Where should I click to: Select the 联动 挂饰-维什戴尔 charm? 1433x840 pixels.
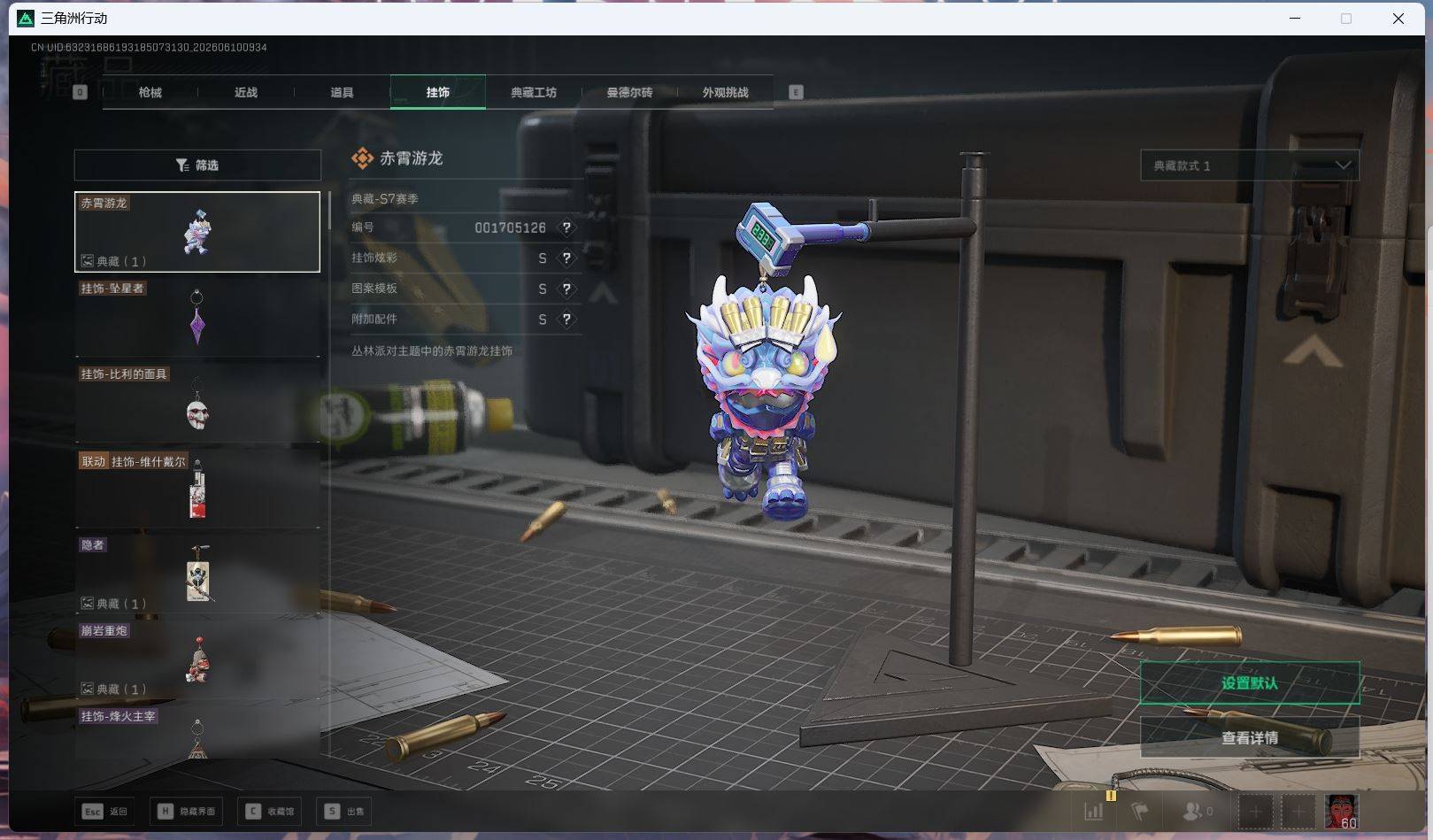(197, 489)
